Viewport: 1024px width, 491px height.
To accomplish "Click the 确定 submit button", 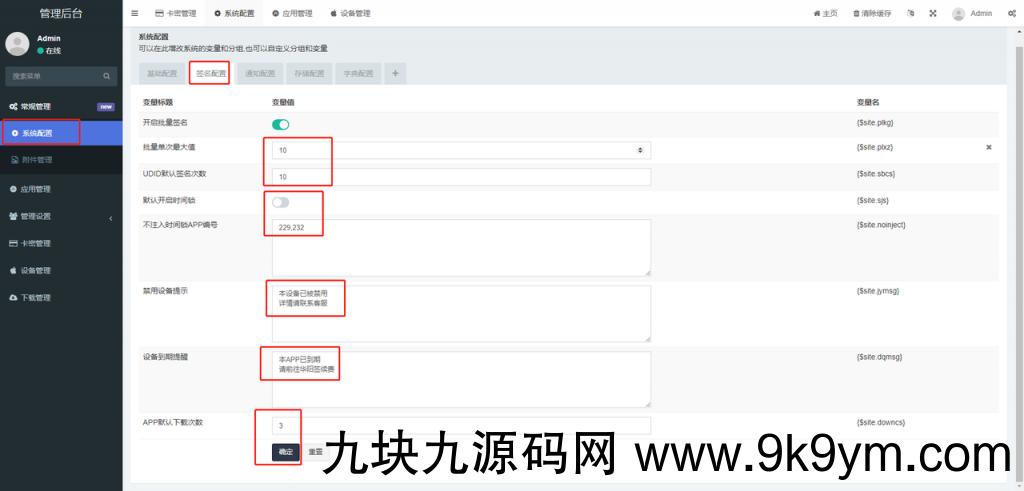I will click(x=285, y=452).
